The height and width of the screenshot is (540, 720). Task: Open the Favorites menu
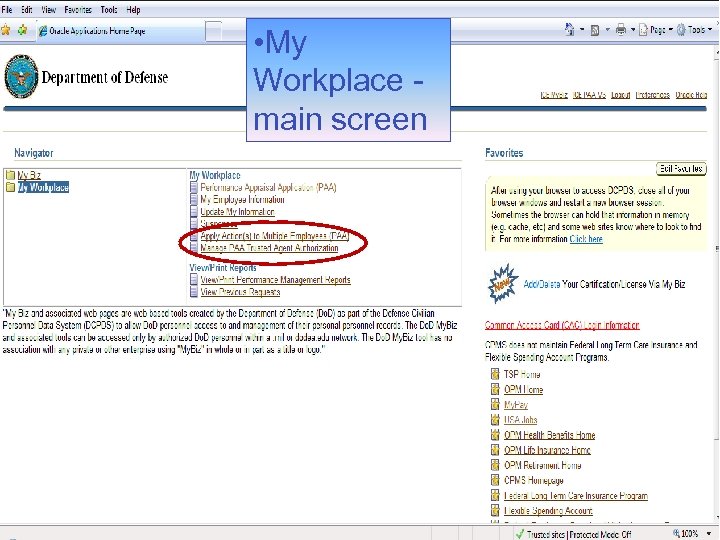point(78,9)
